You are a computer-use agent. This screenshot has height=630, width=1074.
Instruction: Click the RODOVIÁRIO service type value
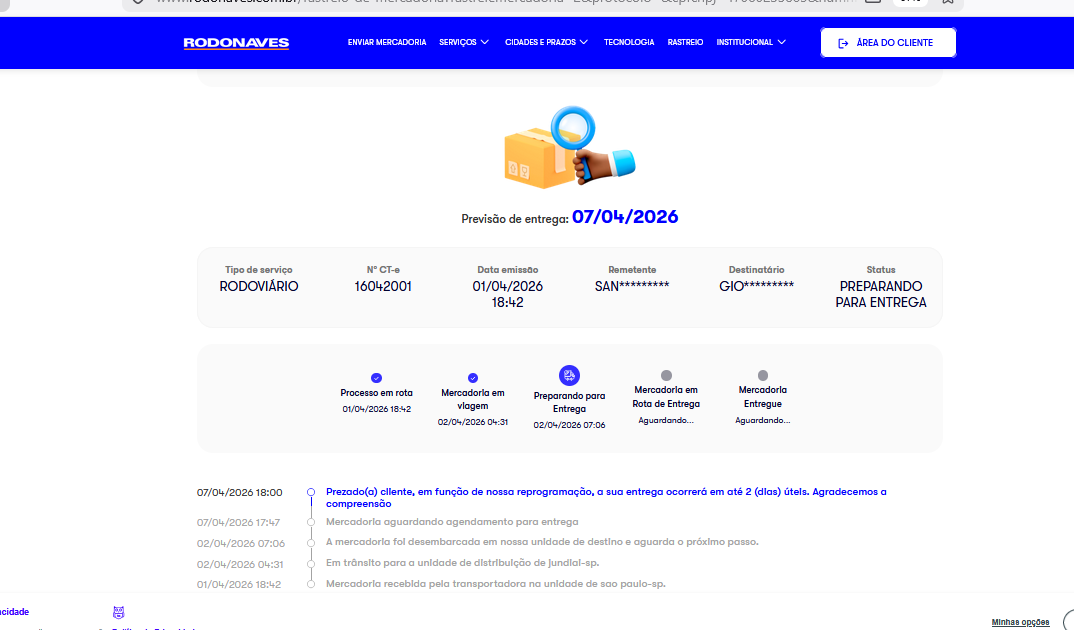[259, 286]
